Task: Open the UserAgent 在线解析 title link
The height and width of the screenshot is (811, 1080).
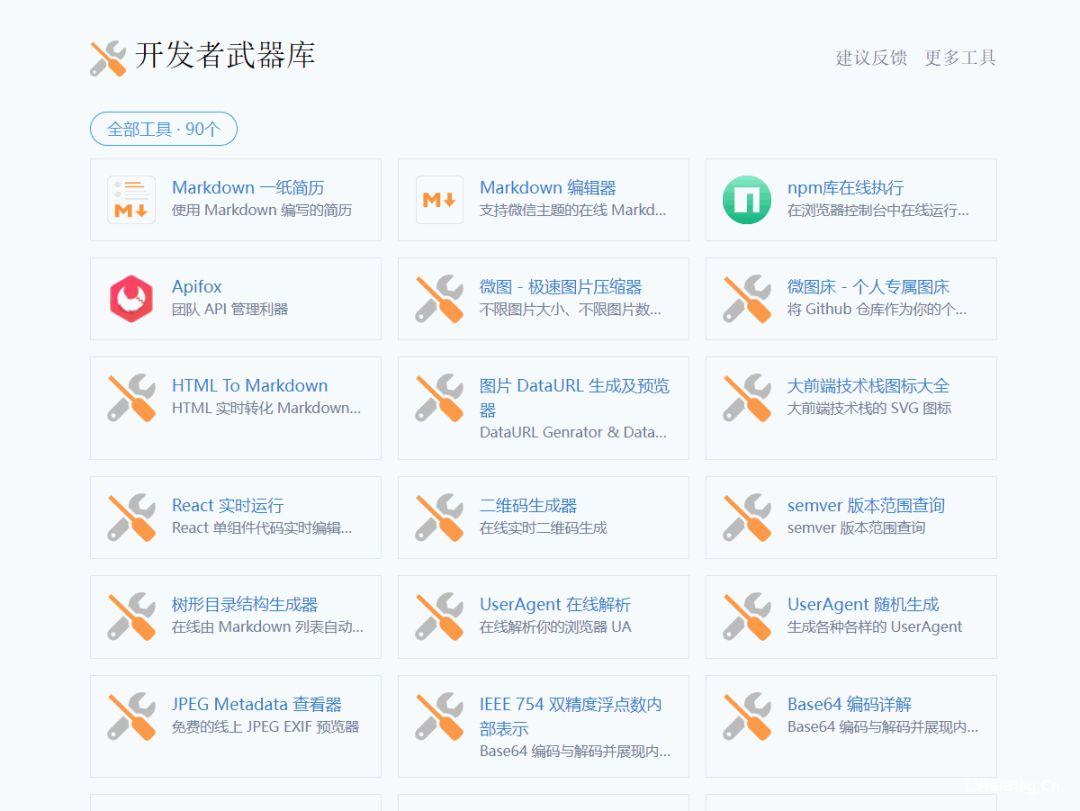Action: point(555,604)
